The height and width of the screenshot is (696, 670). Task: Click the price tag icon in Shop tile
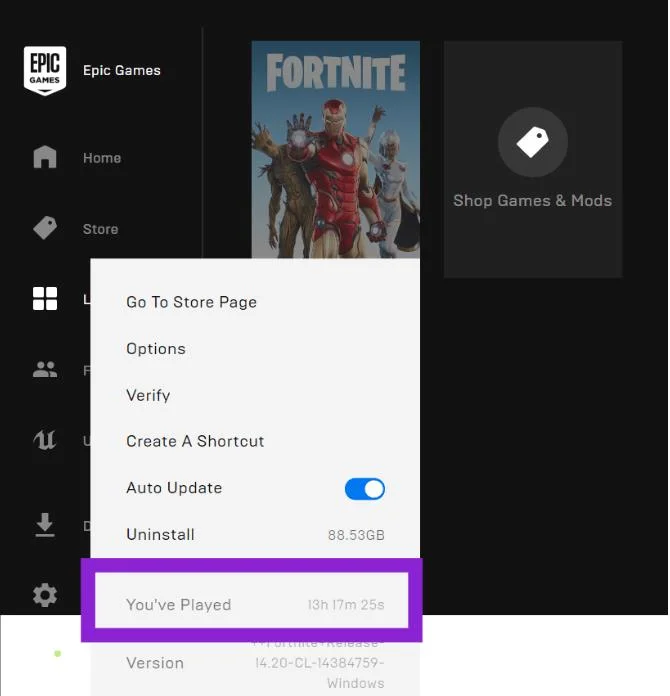point(532,142)
